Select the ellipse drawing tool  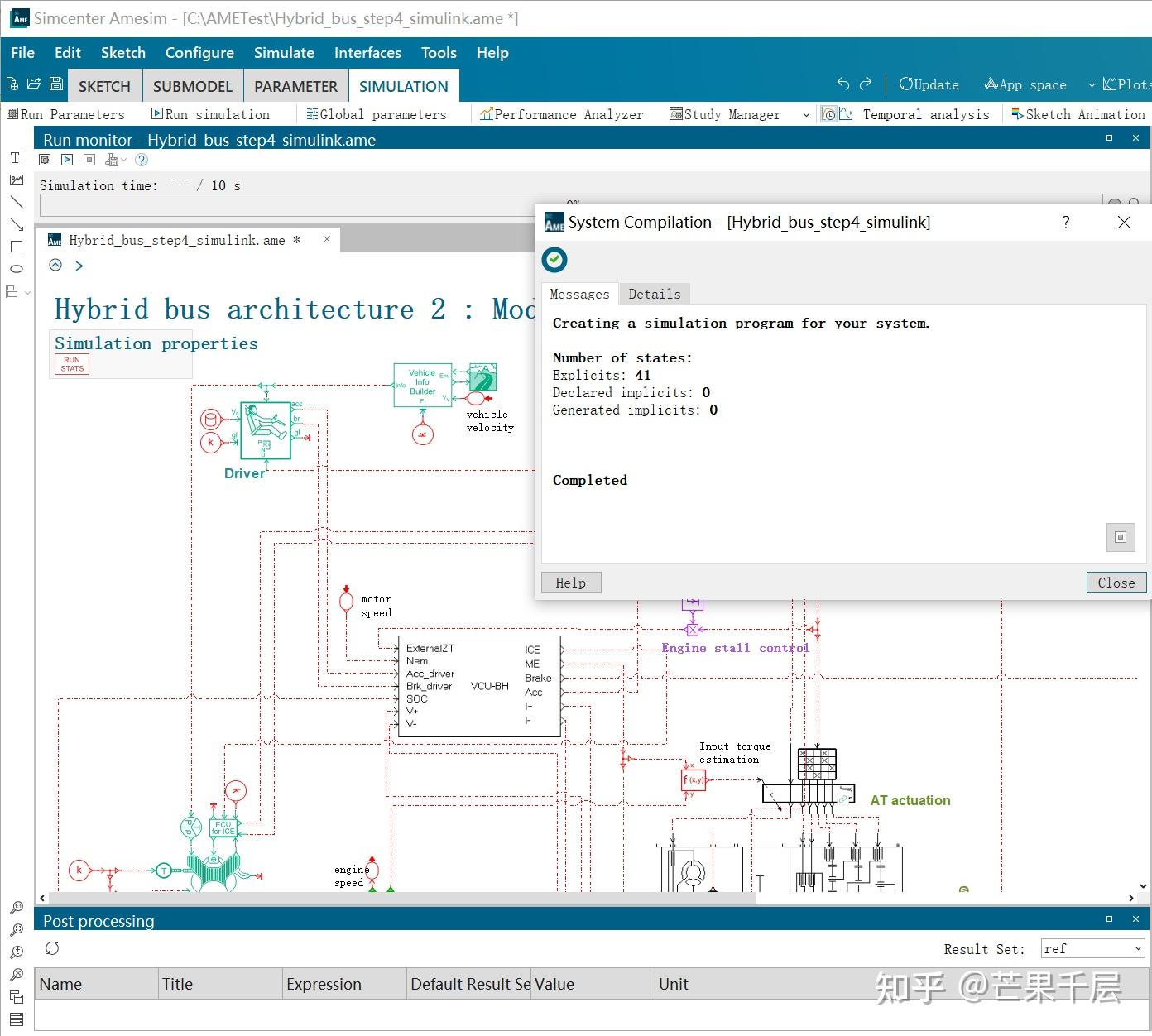click(x=16, y=269)
